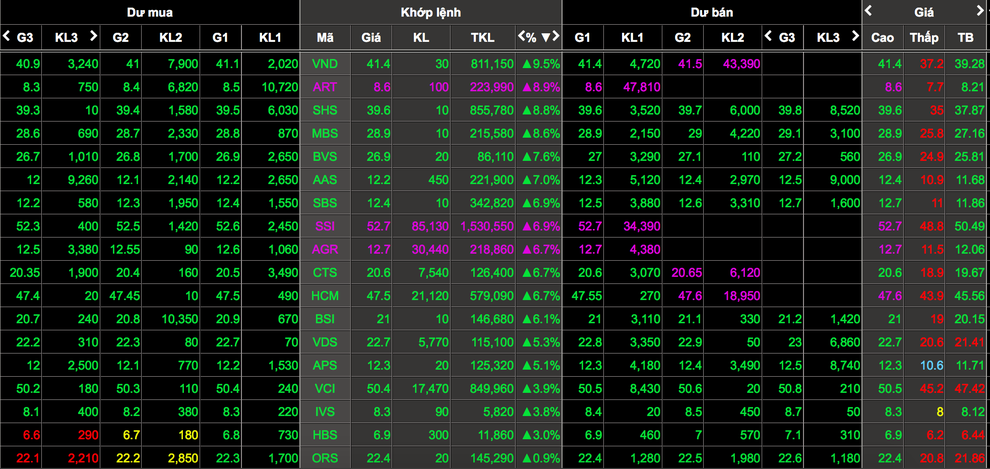Screen dimensions: 990x469
Task: Open the AGR ticker symbol
Action: 325,249
